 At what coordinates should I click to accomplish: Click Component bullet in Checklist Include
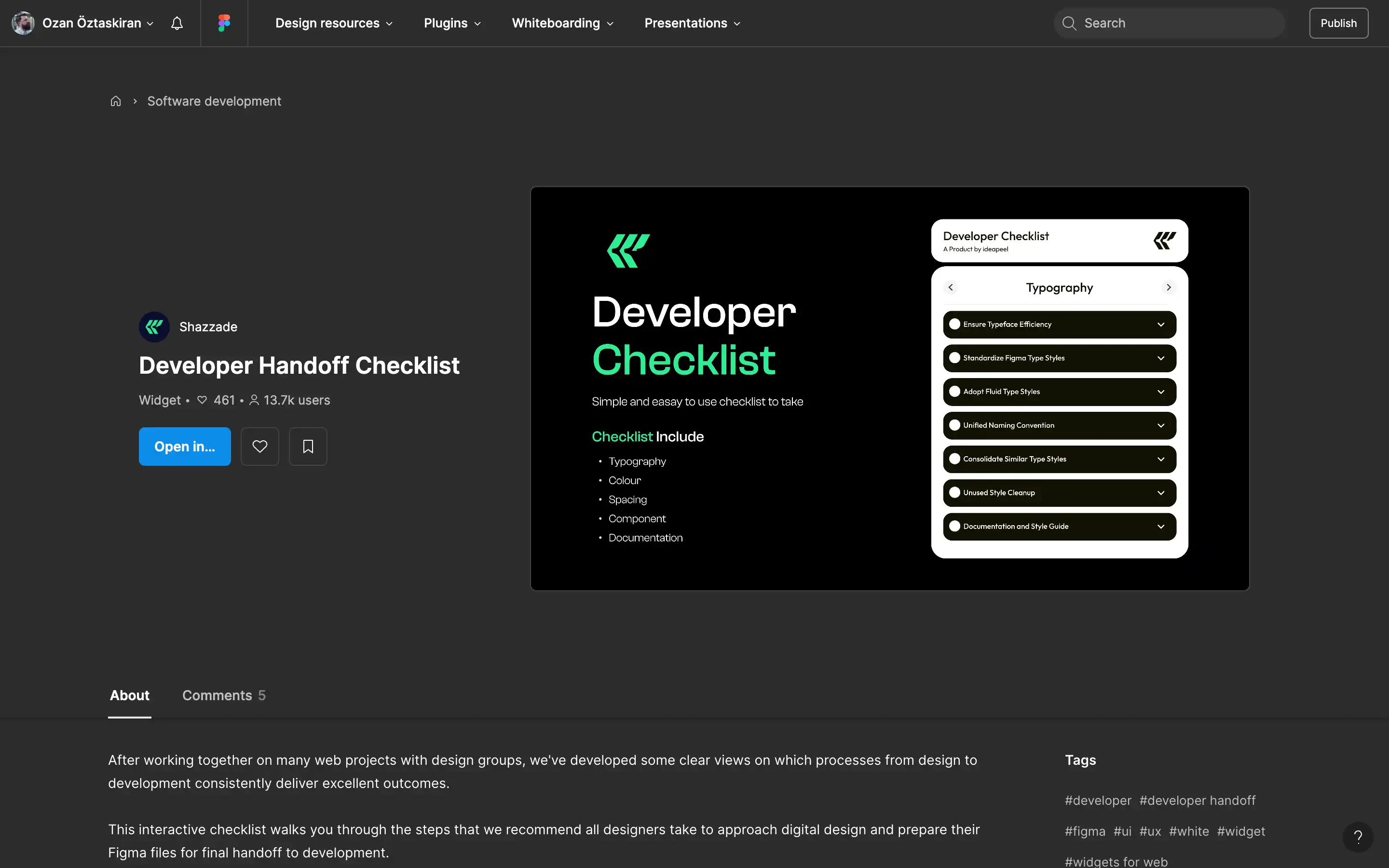[x=637, y=518]
